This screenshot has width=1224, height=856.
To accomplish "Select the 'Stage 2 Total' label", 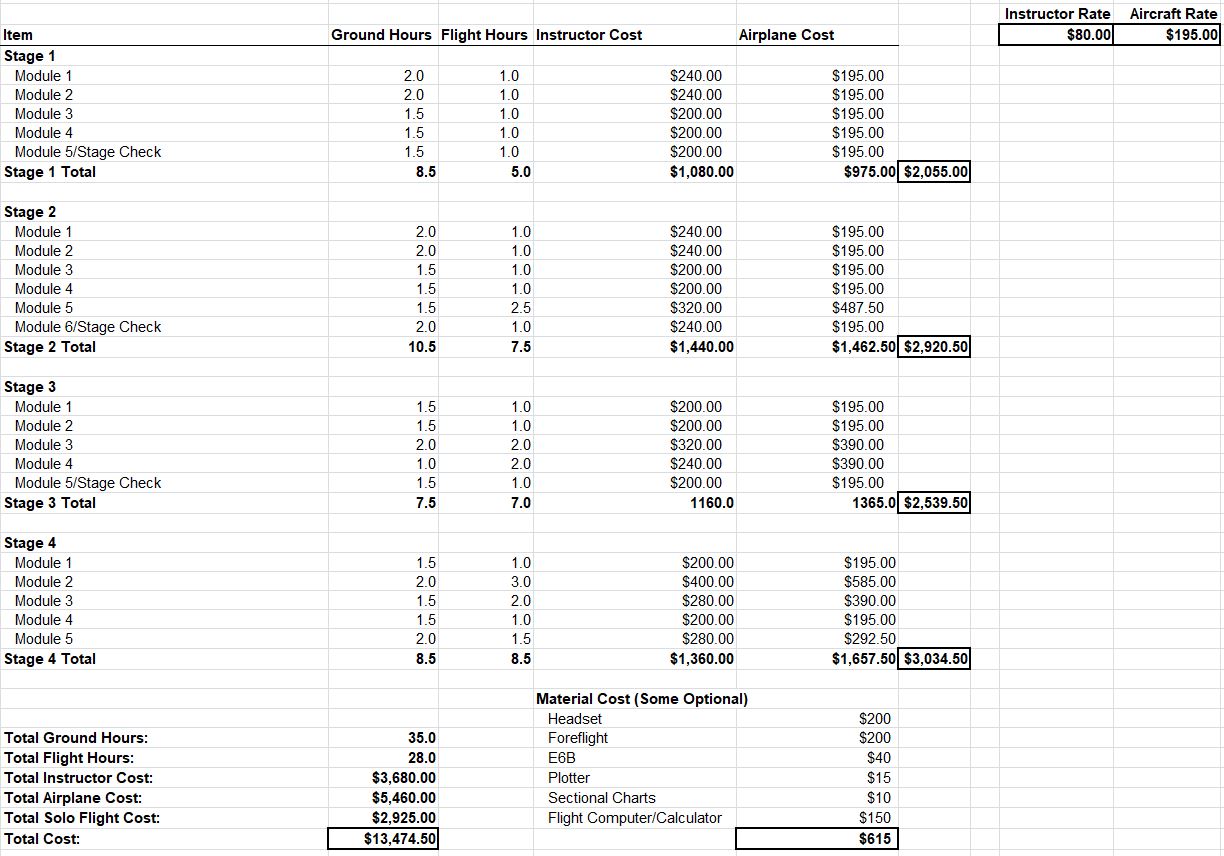I will pos(50,347).
